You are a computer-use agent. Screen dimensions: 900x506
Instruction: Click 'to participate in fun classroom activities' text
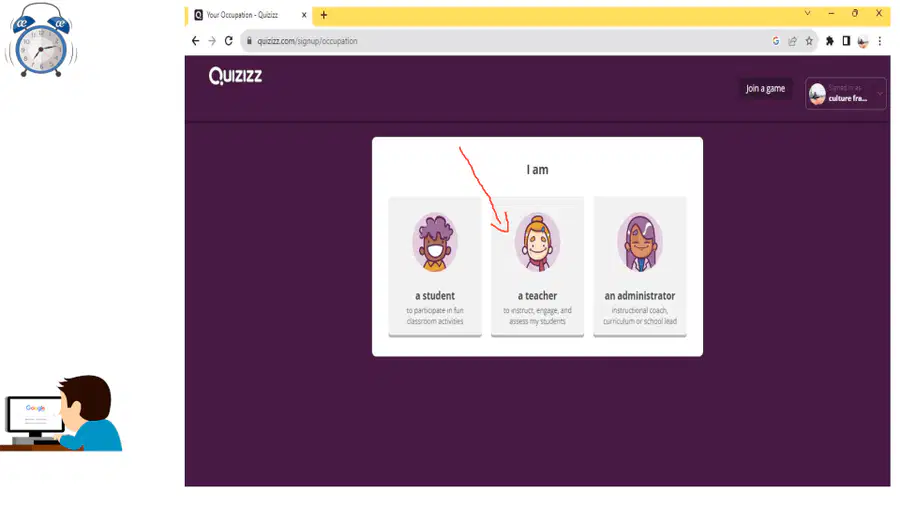435,316
